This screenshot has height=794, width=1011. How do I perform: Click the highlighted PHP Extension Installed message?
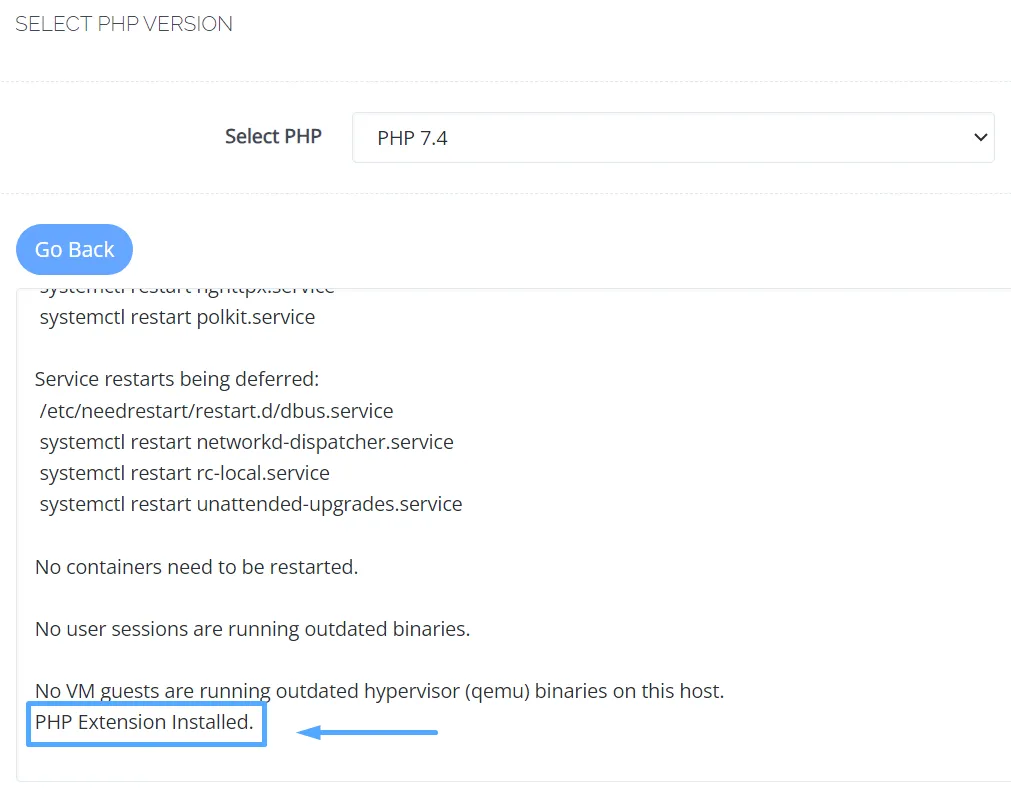tap(146, 724)
